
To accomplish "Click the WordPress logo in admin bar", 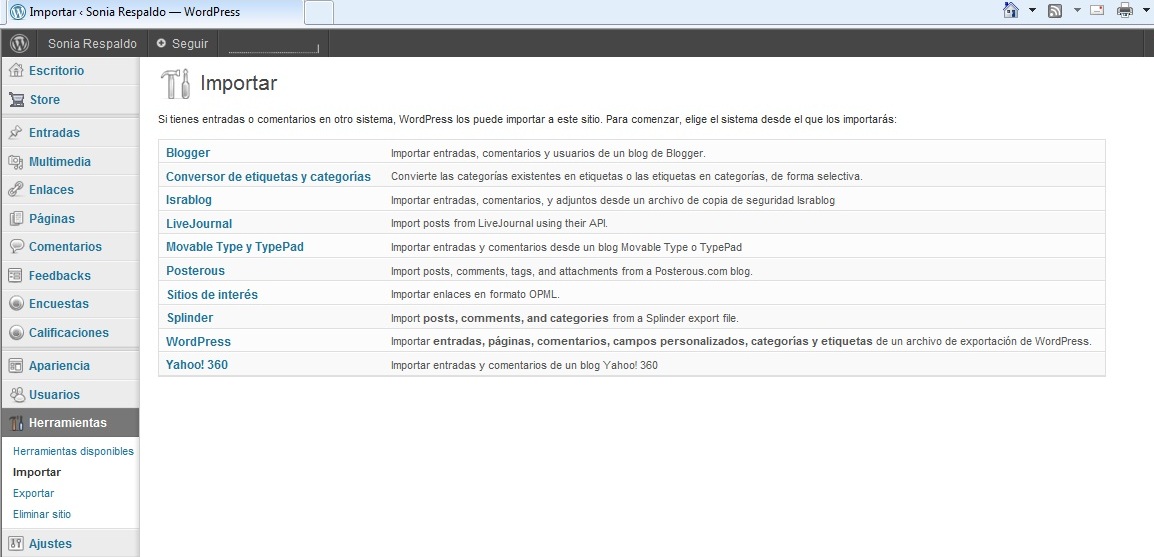I will [x=18, y=44].
